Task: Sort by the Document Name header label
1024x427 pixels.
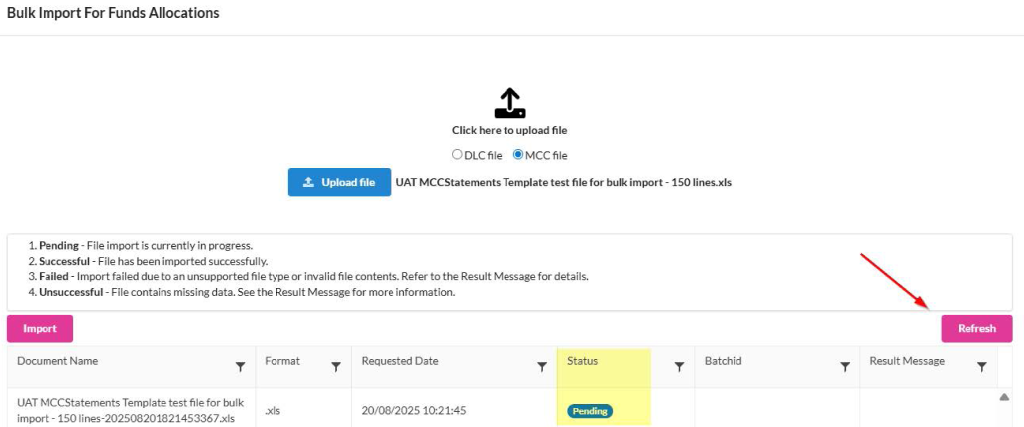Action: [x=58, y=361]
